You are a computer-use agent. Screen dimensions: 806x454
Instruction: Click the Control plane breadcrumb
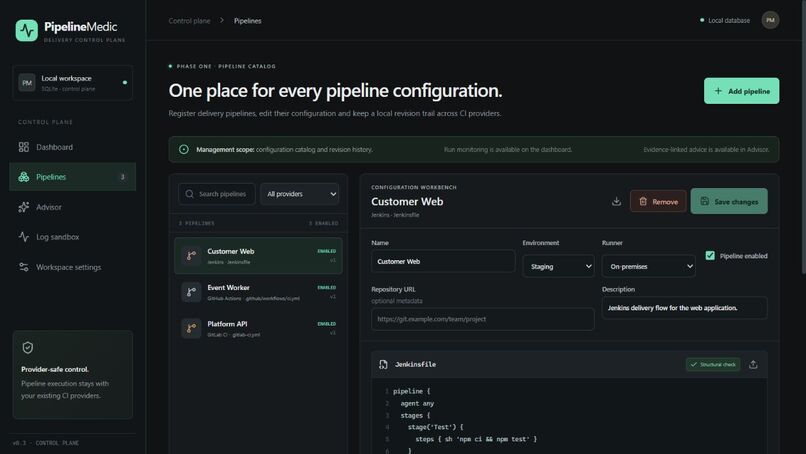click(190, 21)
